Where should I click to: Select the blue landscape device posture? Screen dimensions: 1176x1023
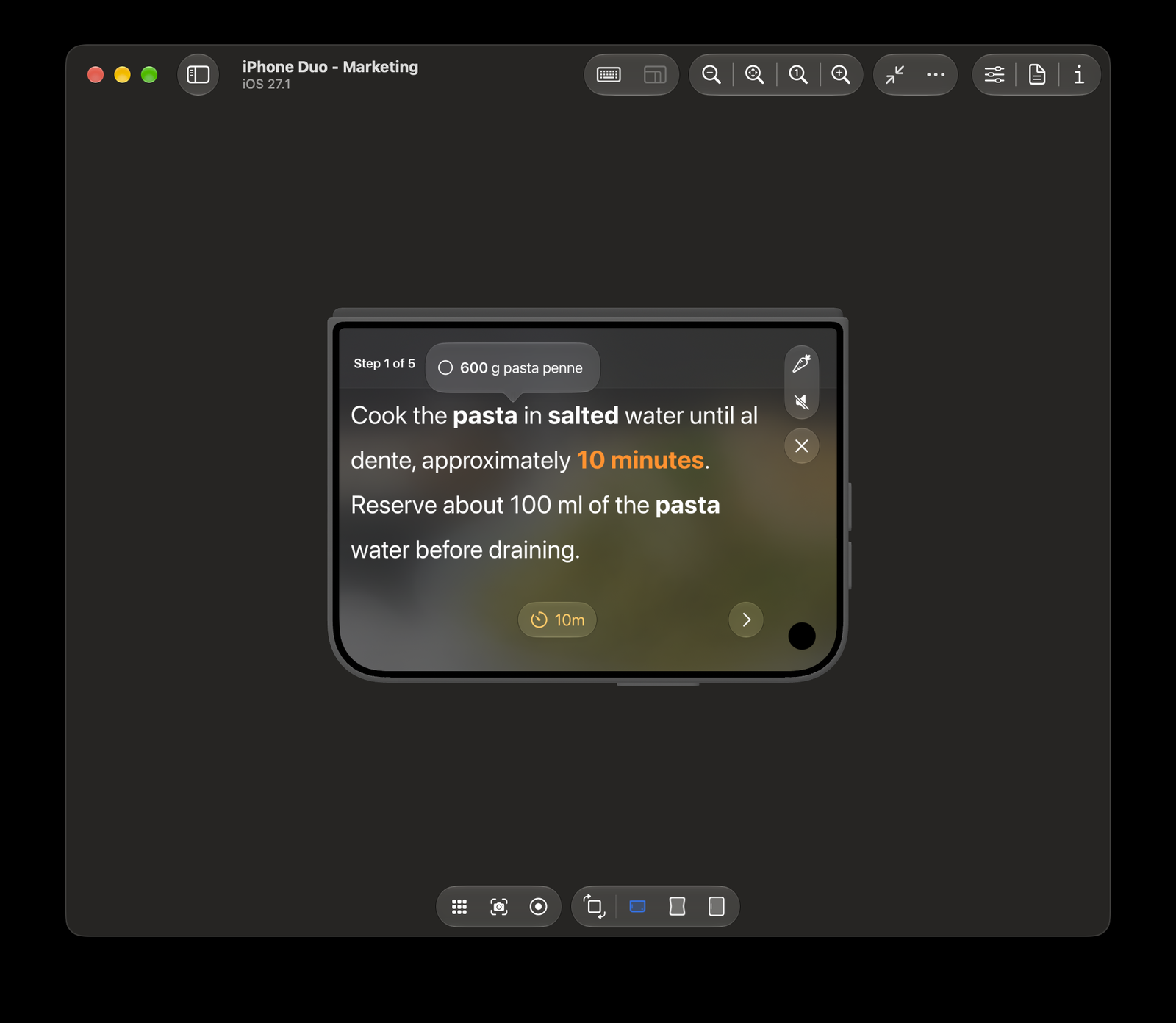(x=638, y=907)
